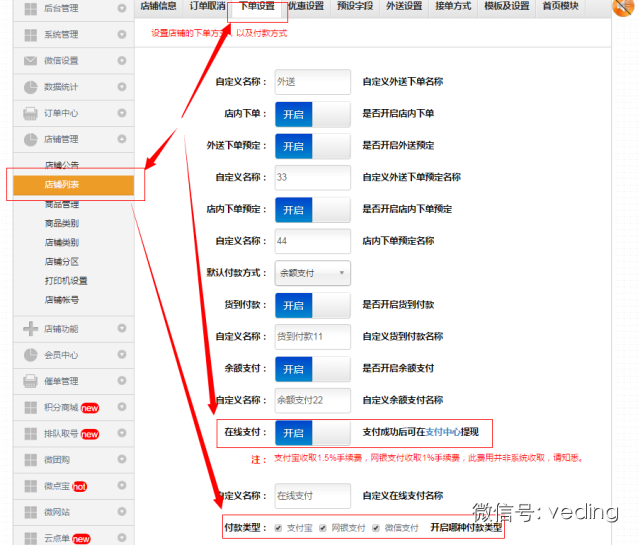640x545 pixels.
Task: Expand 会员中心 with its arrow
Action: point(122,354)
